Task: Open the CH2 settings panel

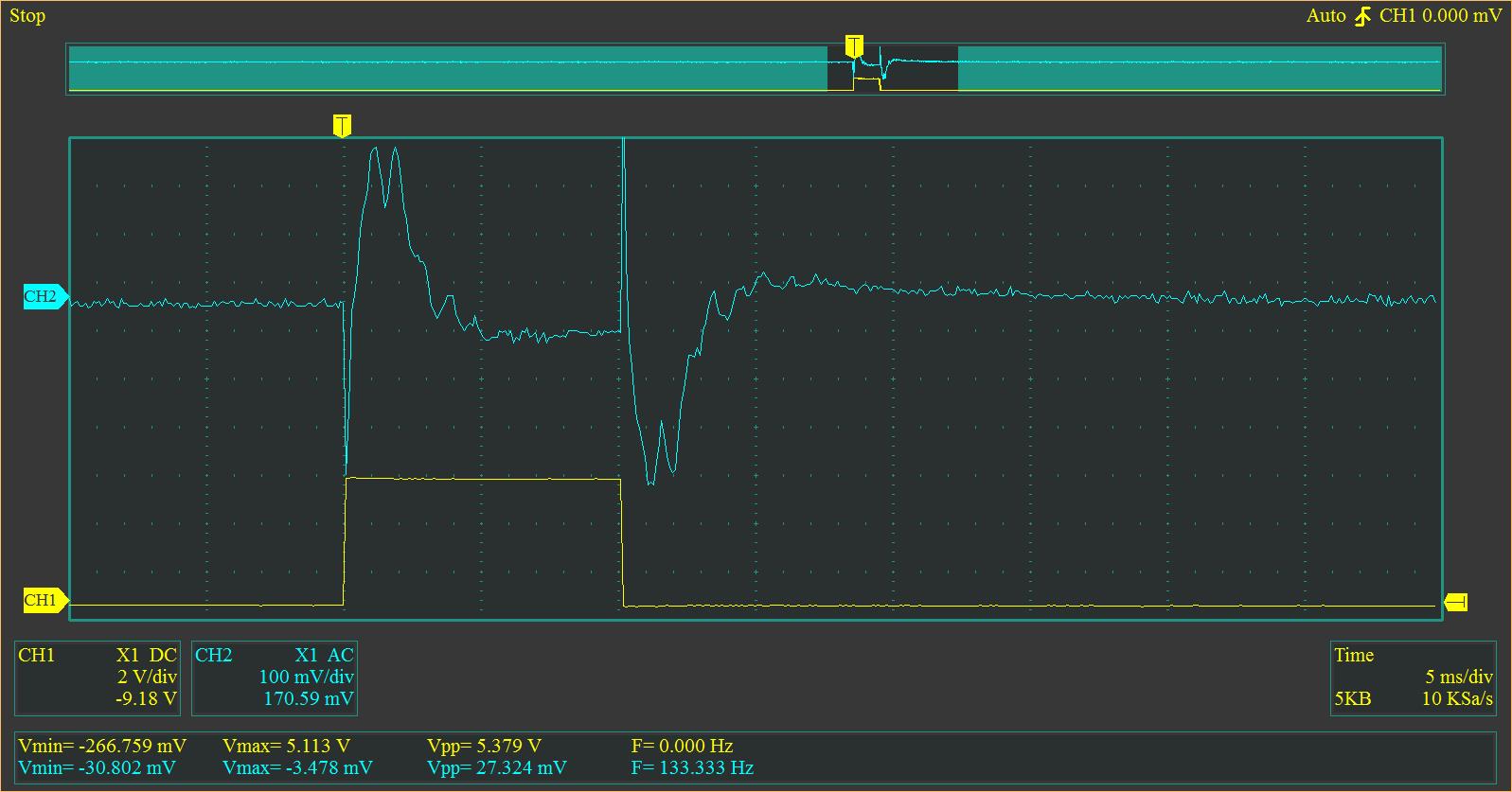Action: click(x=275, y=678)
